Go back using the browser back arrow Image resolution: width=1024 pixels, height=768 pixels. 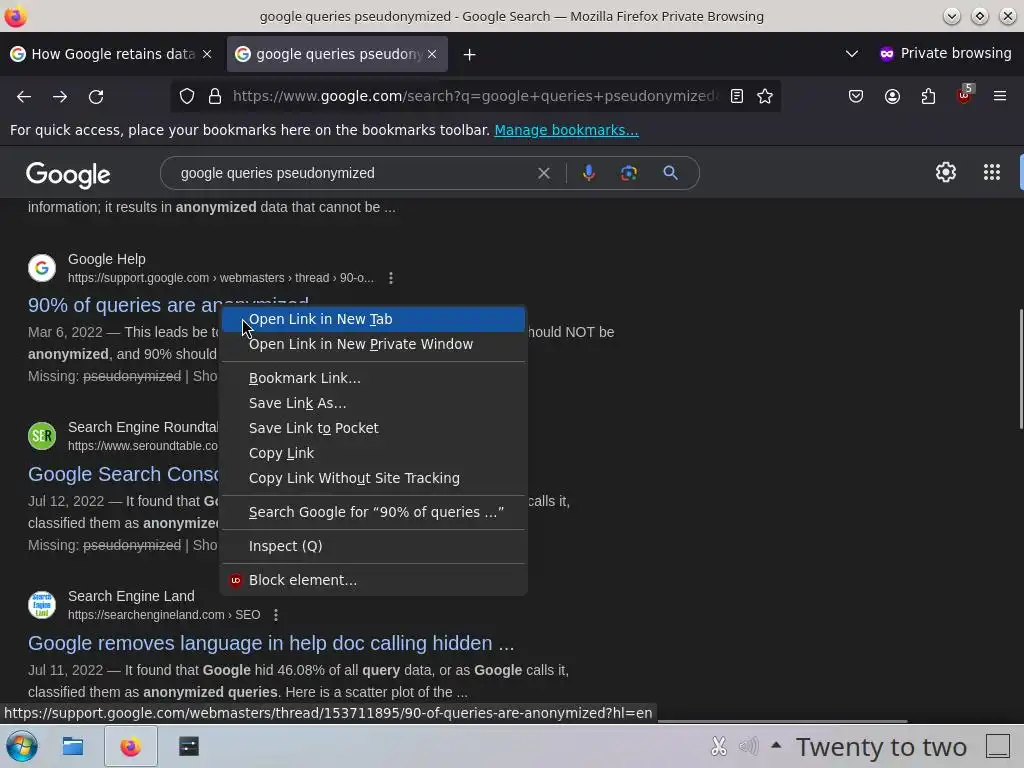tap(24, 97)
